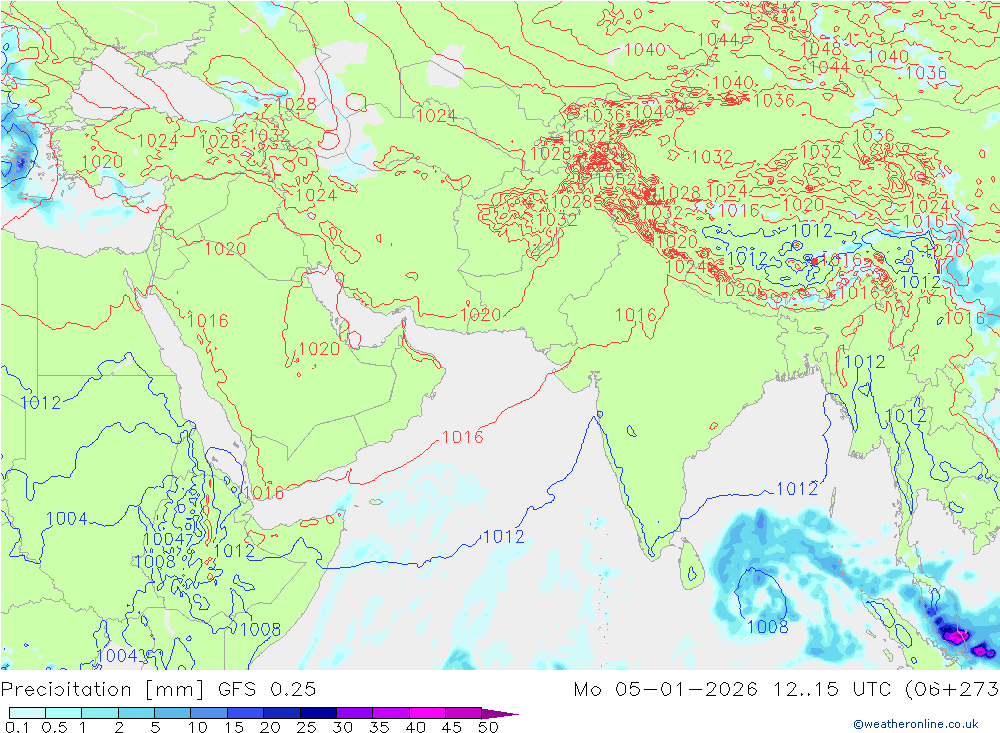Click the purple arrow tip ending the legend
The width and height of the screenshot is (1000, 733).
[x=499, y=713]
